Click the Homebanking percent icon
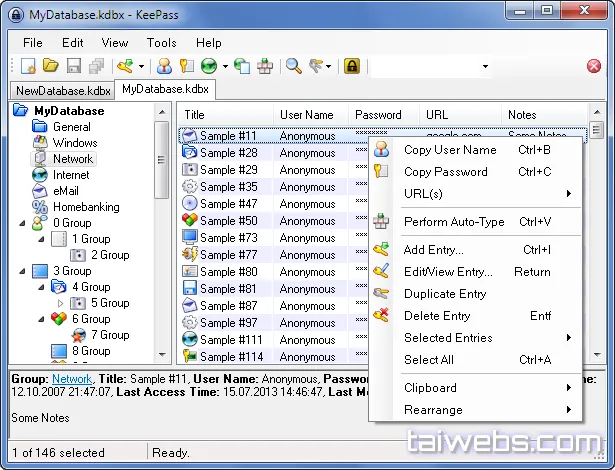The height and width of the screenshot is (470, 615). [x=40, y=206]
